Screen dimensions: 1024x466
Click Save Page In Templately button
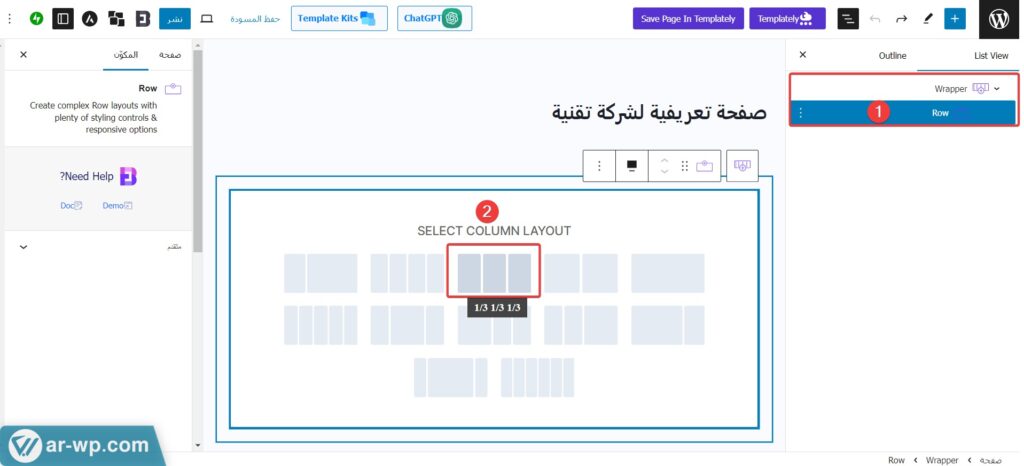pyautogui.click(x=688, y=19)
